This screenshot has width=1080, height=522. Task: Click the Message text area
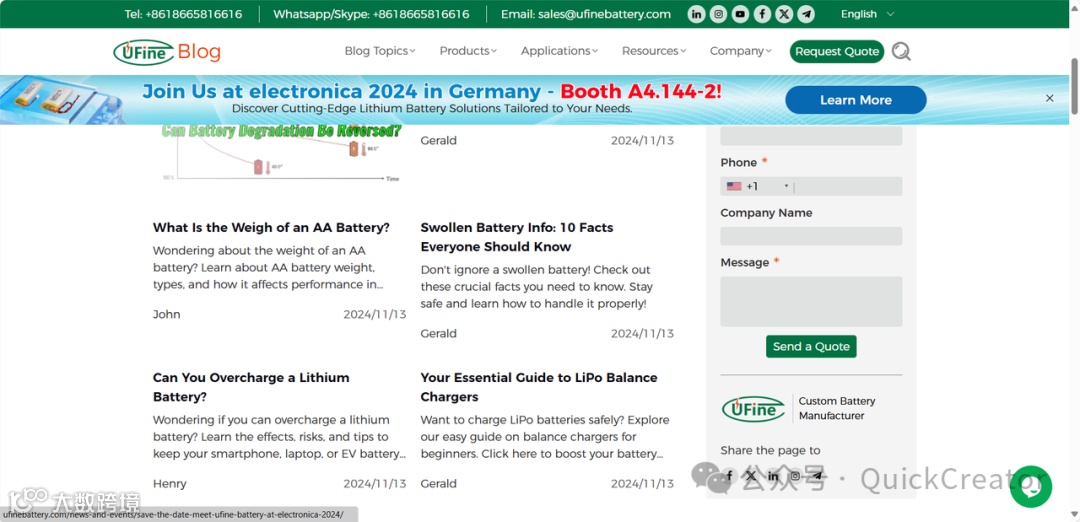pyautogui.click(x=811, y=302)
